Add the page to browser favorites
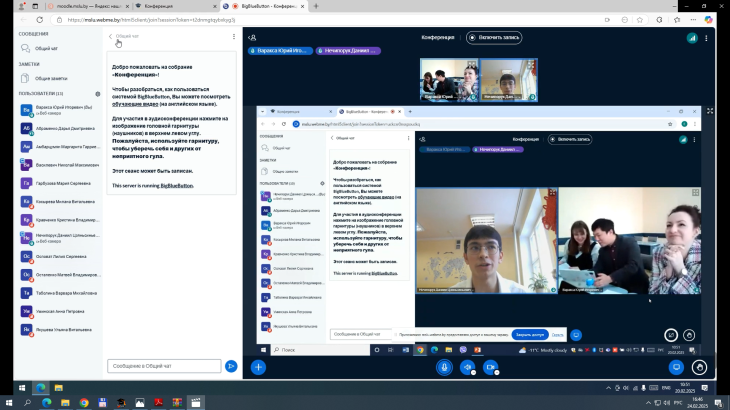The height and width of the screenshot is (410, 730). [640, 20]
